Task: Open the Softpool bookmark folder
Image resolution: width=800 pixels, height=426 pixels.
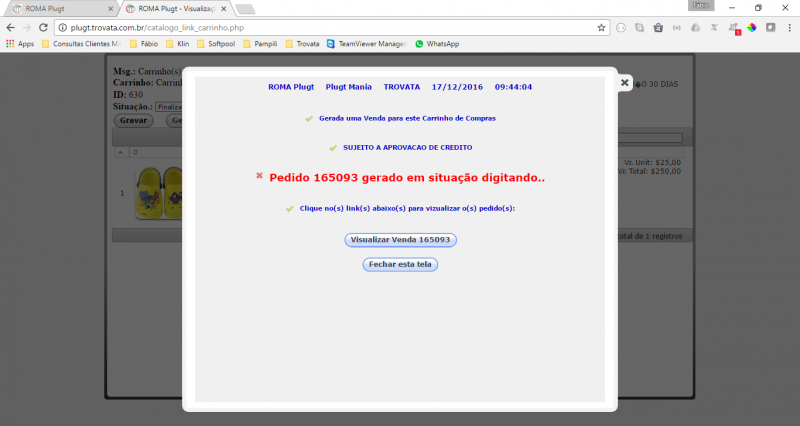Action: [216, 44]
